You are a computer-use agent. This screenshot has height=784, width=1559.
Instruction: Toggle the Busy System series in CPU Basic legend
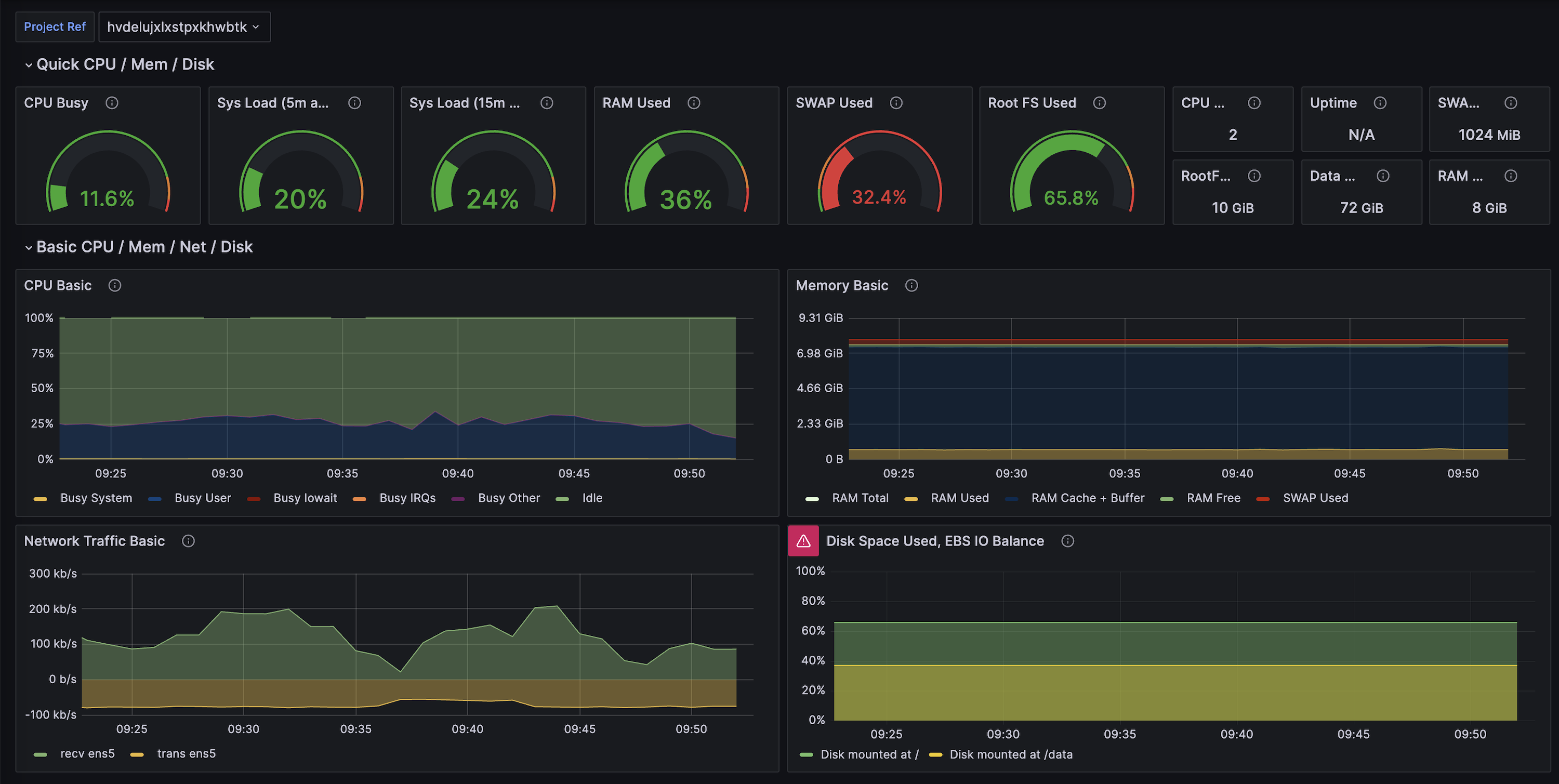(96, 498)
